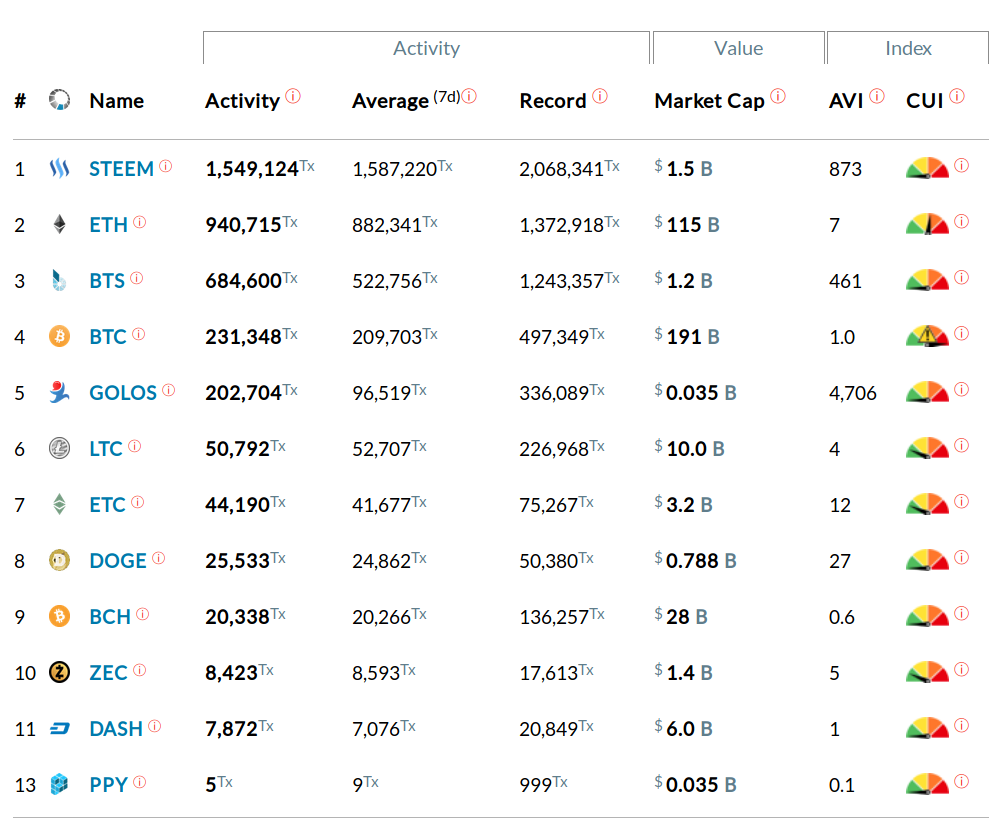This screenshot has height=830, width=1002.
Task: Click DASH activity value 7,872
Action: pos(239,728)
